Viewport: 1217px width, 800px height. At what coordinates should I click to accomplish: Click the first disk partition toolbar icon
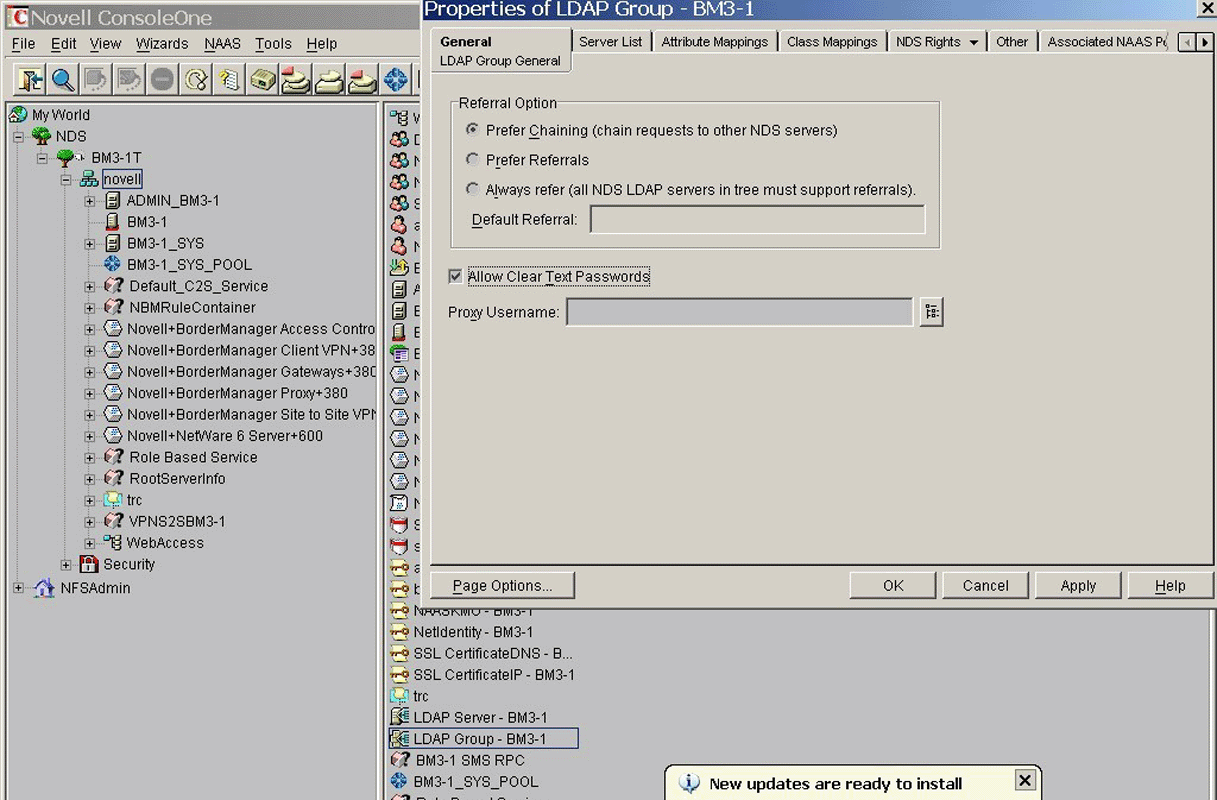click(x=296, y=80)
